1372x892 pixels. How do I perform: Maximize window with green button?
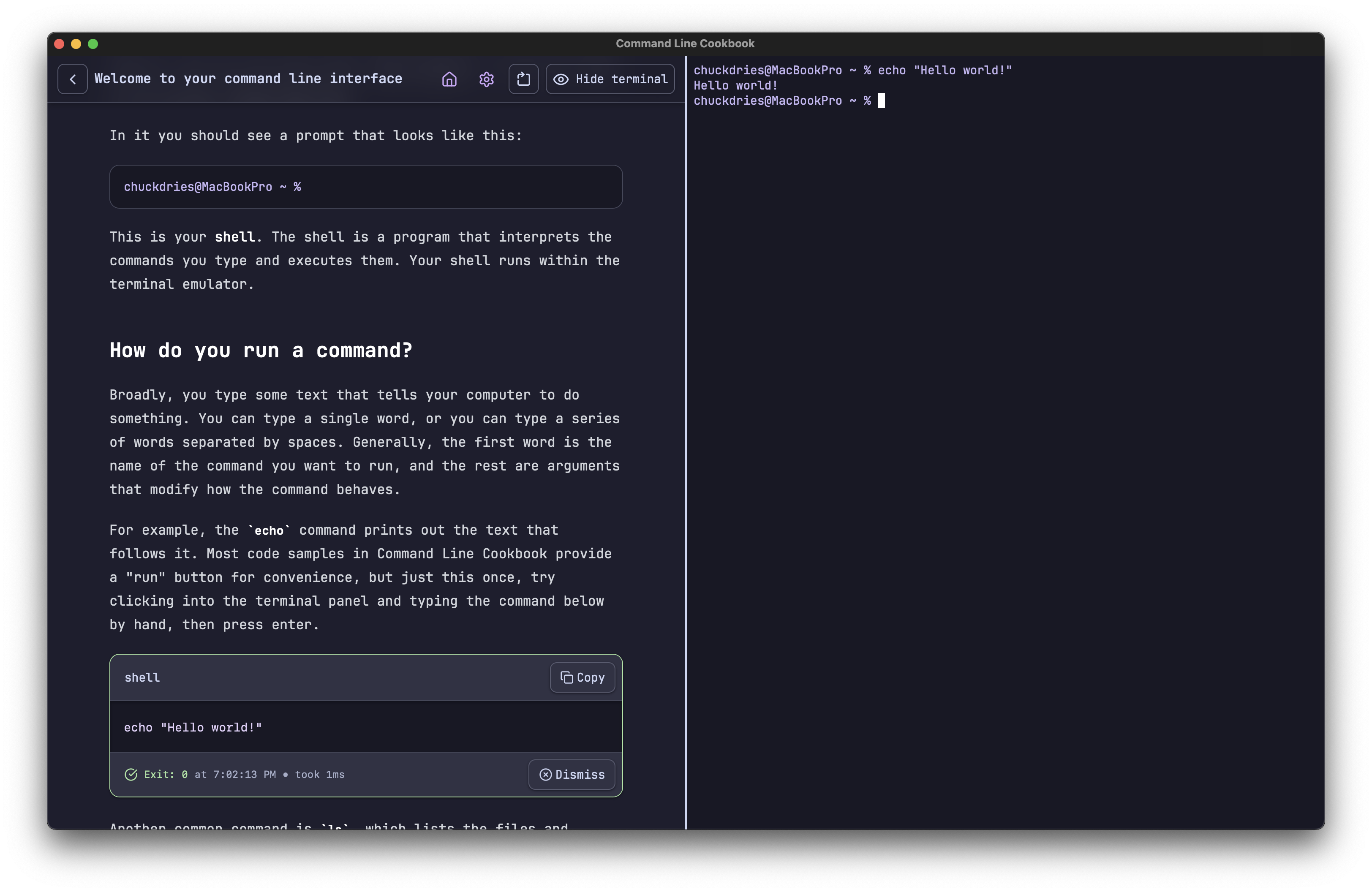[93, 44]
